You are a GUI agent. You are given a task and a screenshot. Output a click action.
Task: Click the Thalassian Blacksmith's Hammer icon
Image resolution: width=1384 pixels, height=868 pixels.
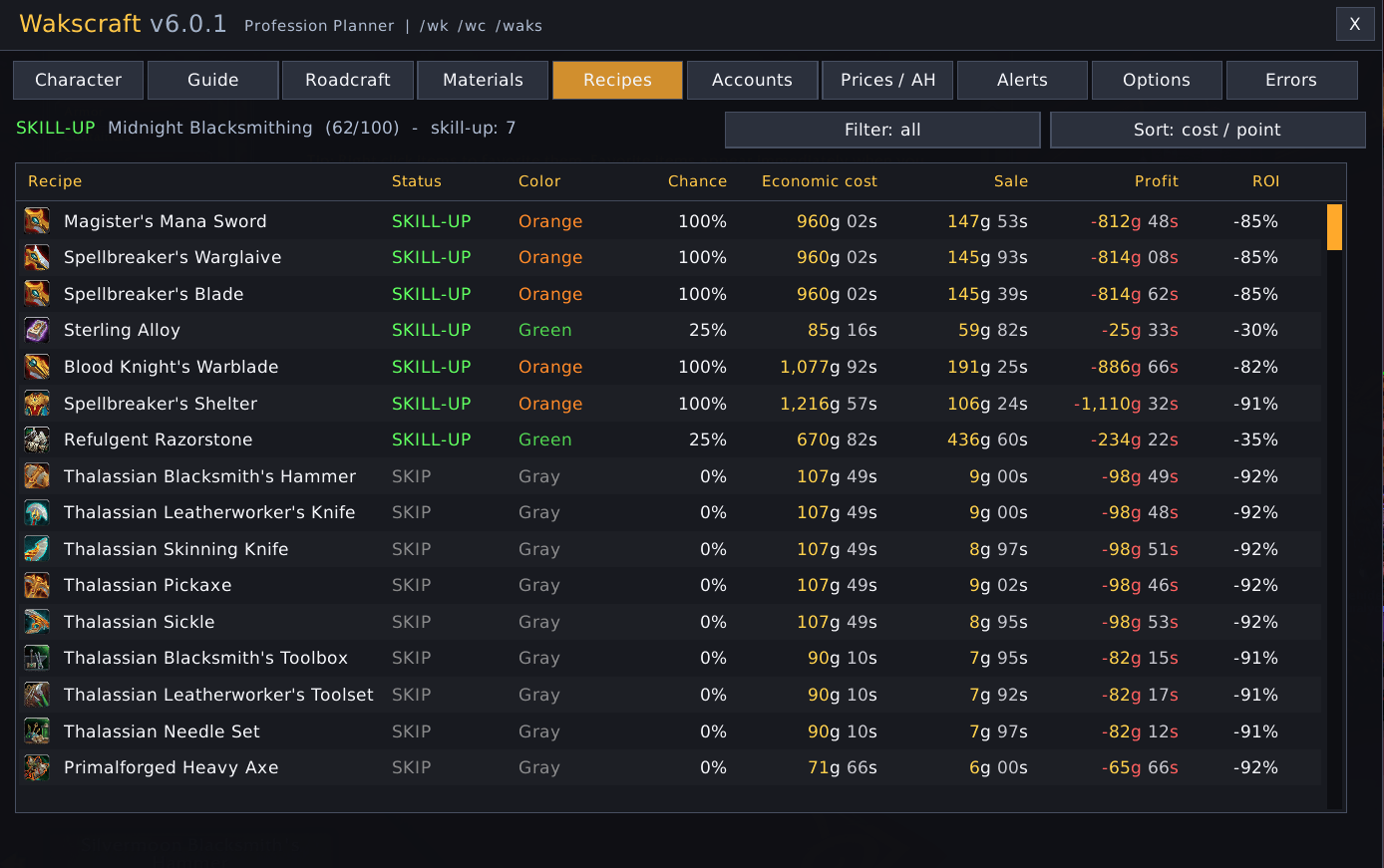pyautogui.click(x=37, y=476)
